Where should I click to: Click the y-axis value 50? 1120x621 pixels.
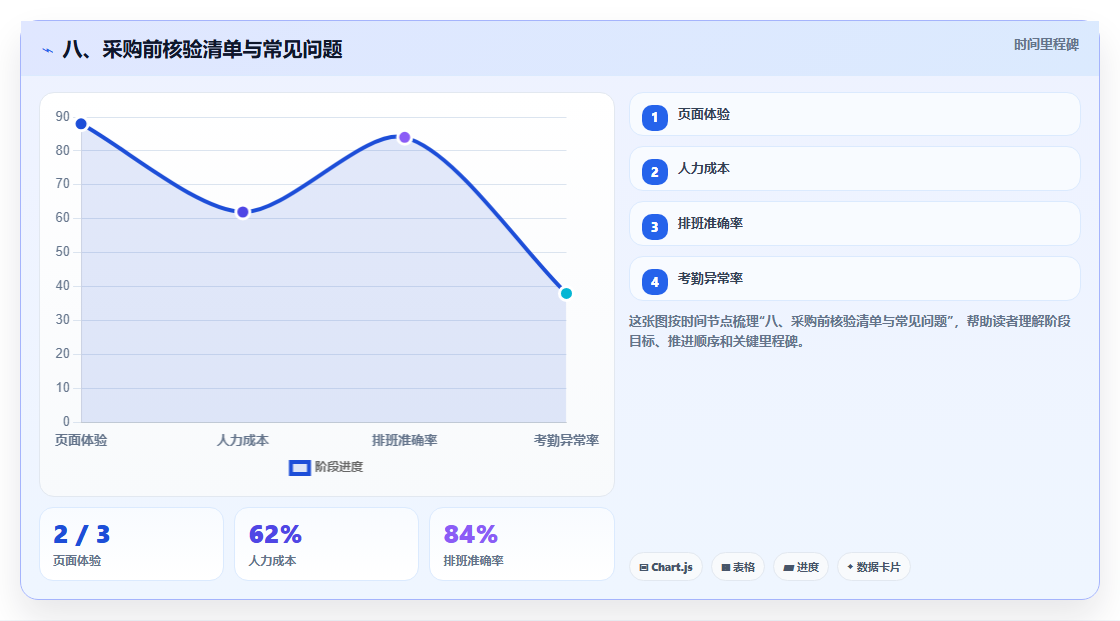coord(63,252)
